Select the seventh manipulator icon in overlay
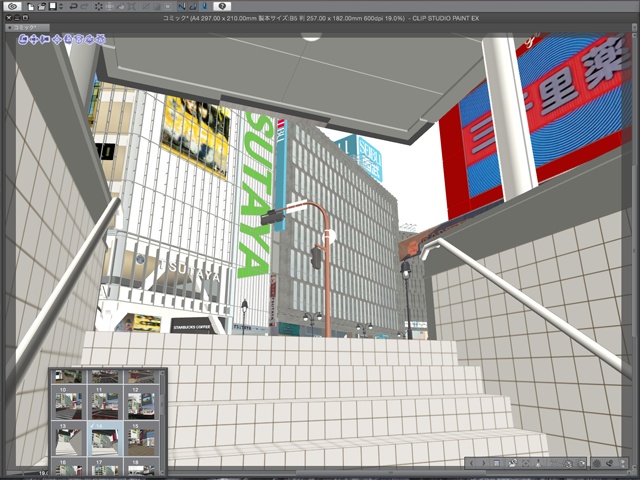This screenshot has width=640, height=480. point(90,39)
